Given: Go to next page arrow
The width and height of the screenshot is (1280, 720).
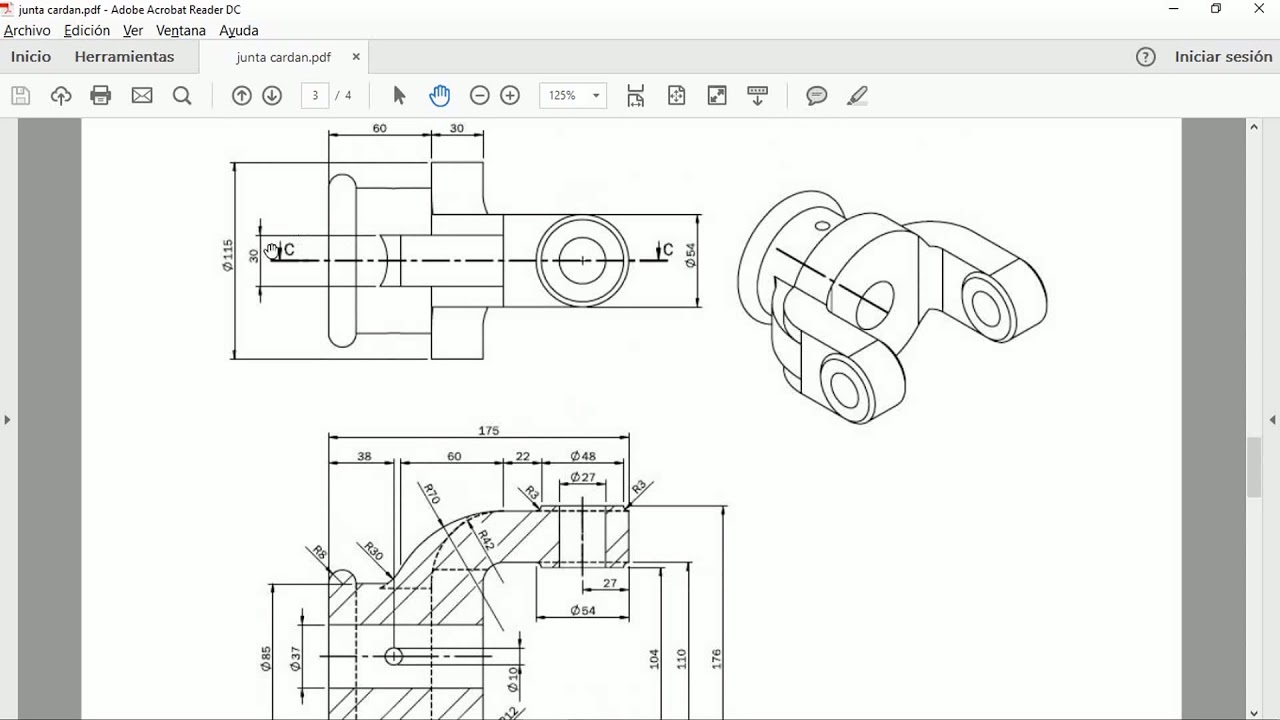Looking at the screenshot, I should (x=272, y=96).
